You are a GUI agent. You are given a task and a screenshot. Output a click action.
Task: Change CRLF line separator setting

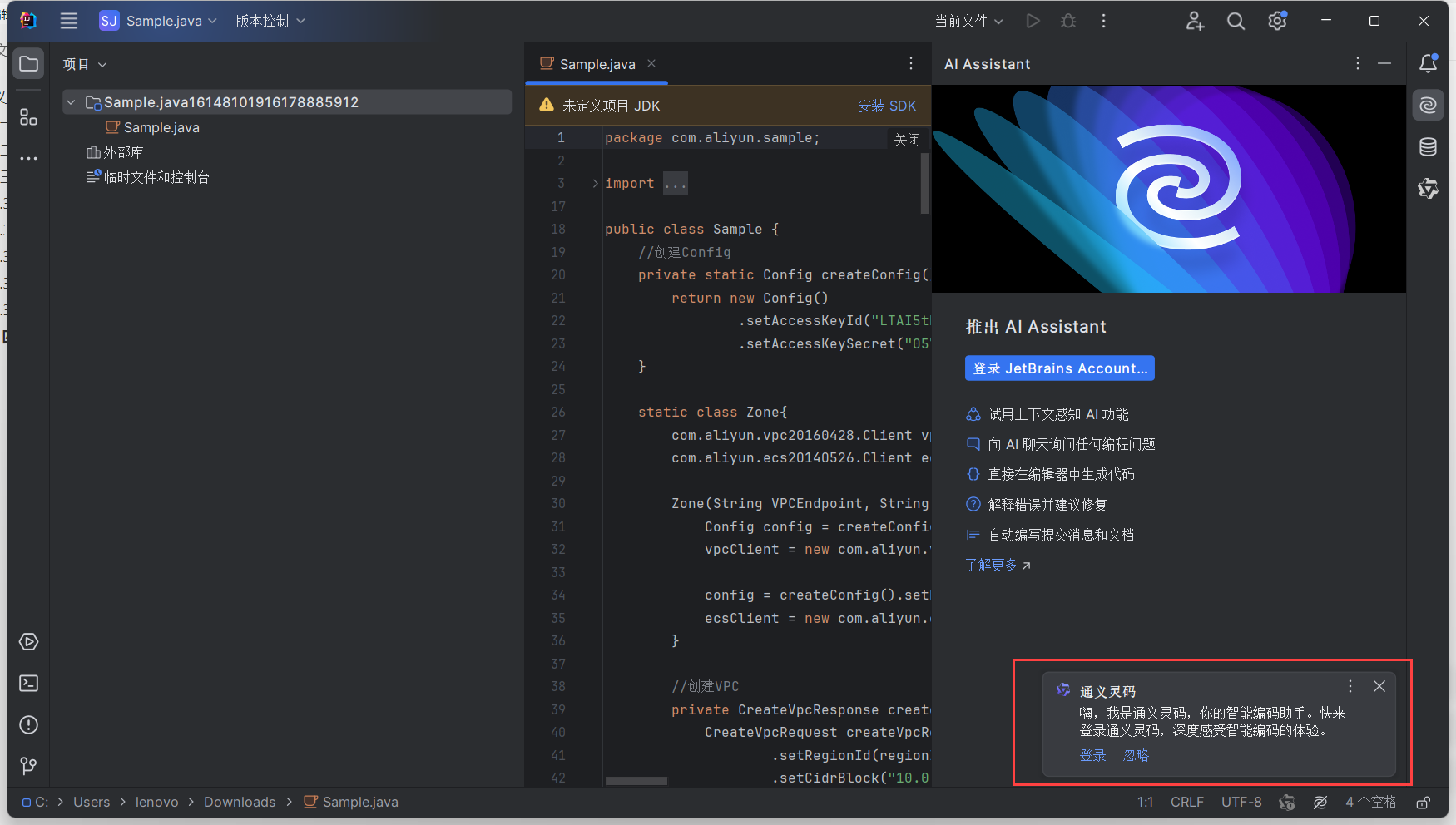click(1187, 802)
